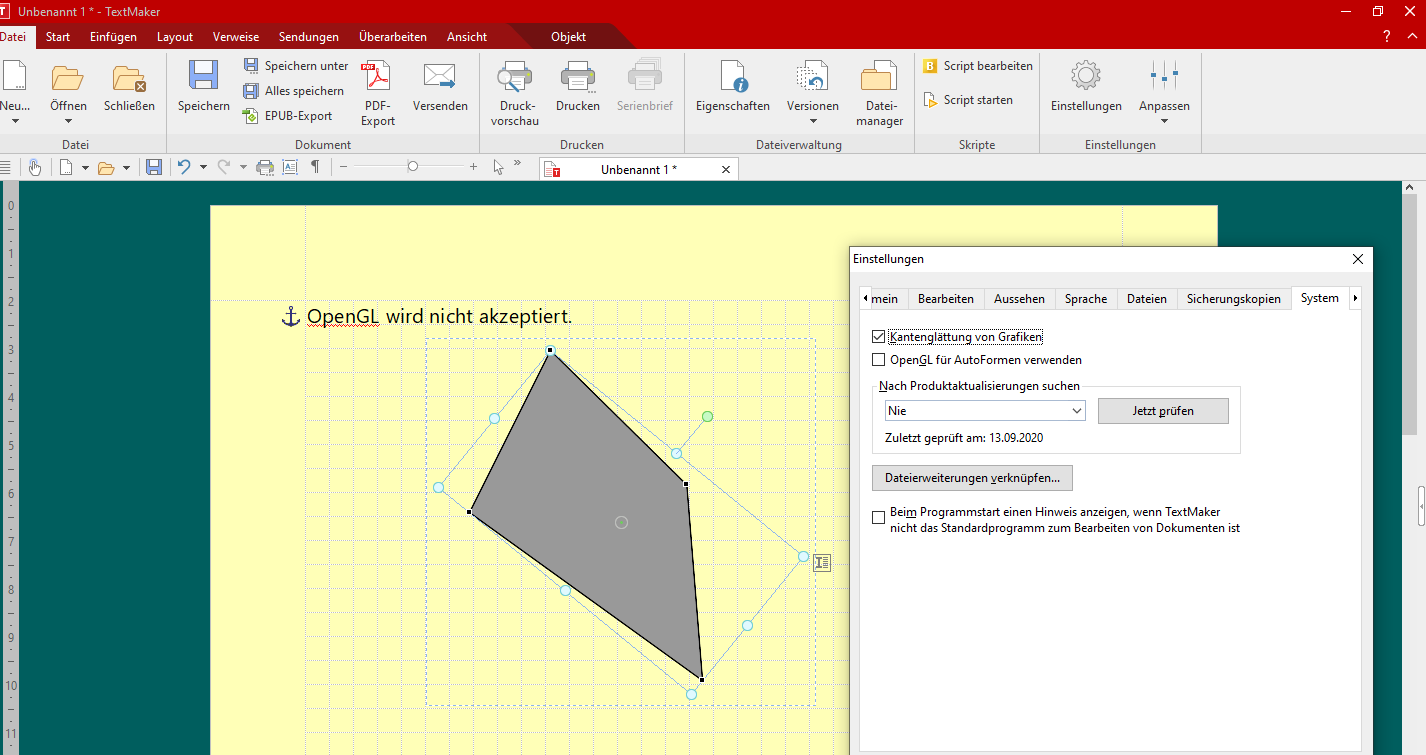Switch to the Bearbeiten settings tab

pos(946,299)
